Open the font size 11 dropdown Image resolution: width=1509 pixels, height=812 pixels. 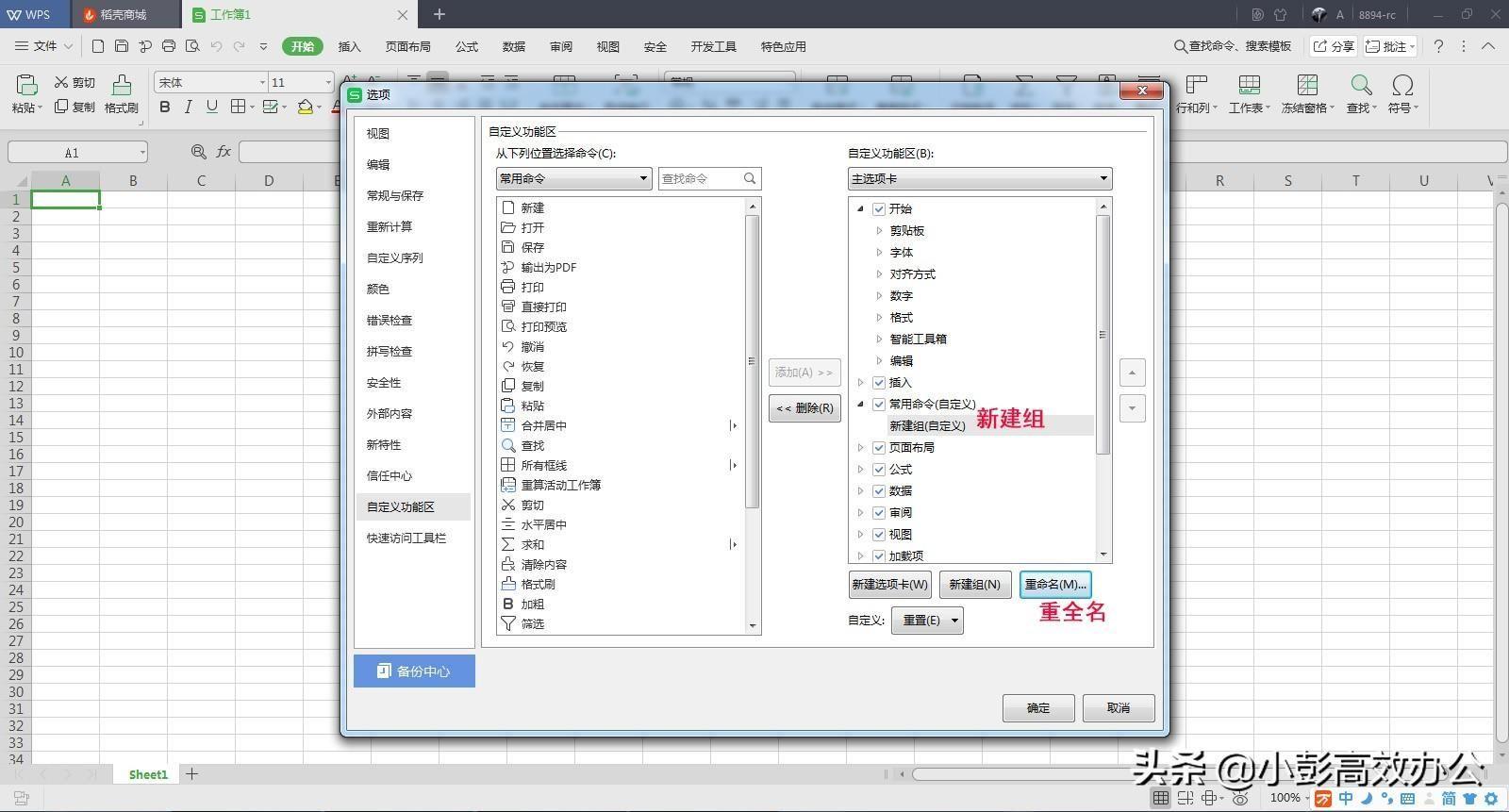tap(327, 83)
